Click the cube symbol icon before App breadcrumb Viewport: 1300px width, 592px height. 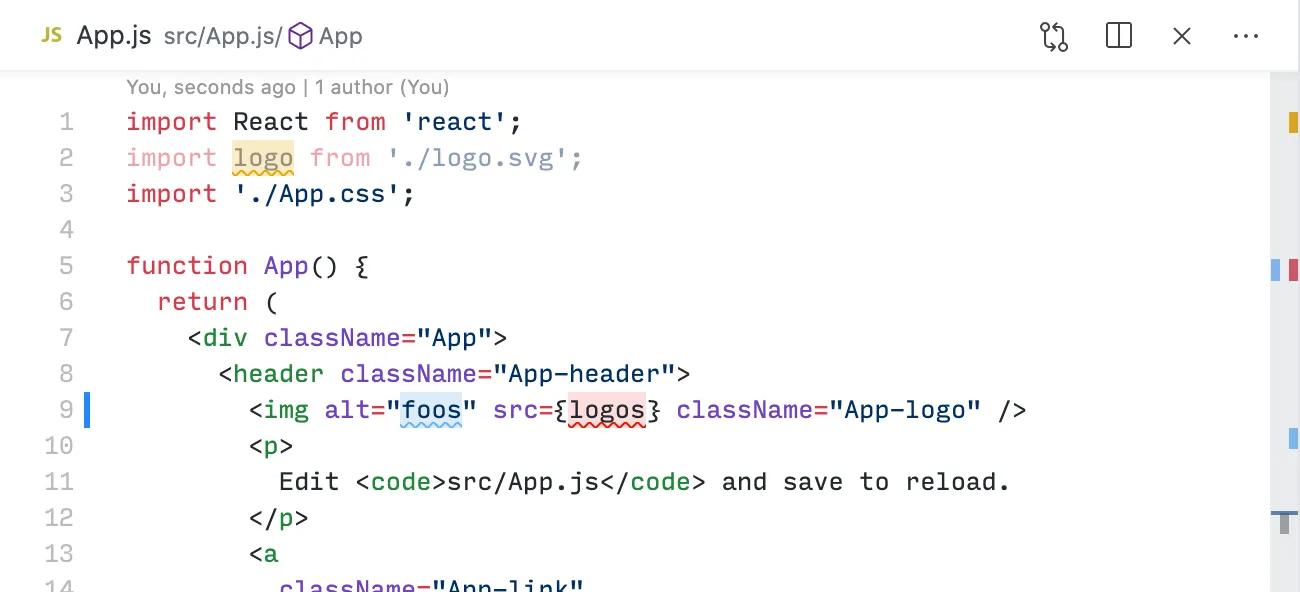coord(300,36)
